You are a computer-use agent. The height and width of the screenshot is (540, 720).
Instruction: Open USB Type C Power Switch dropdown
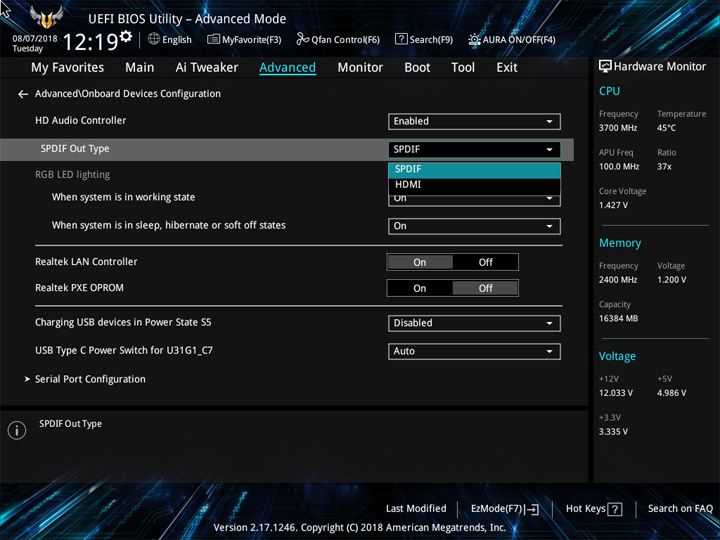click(474, 351)
